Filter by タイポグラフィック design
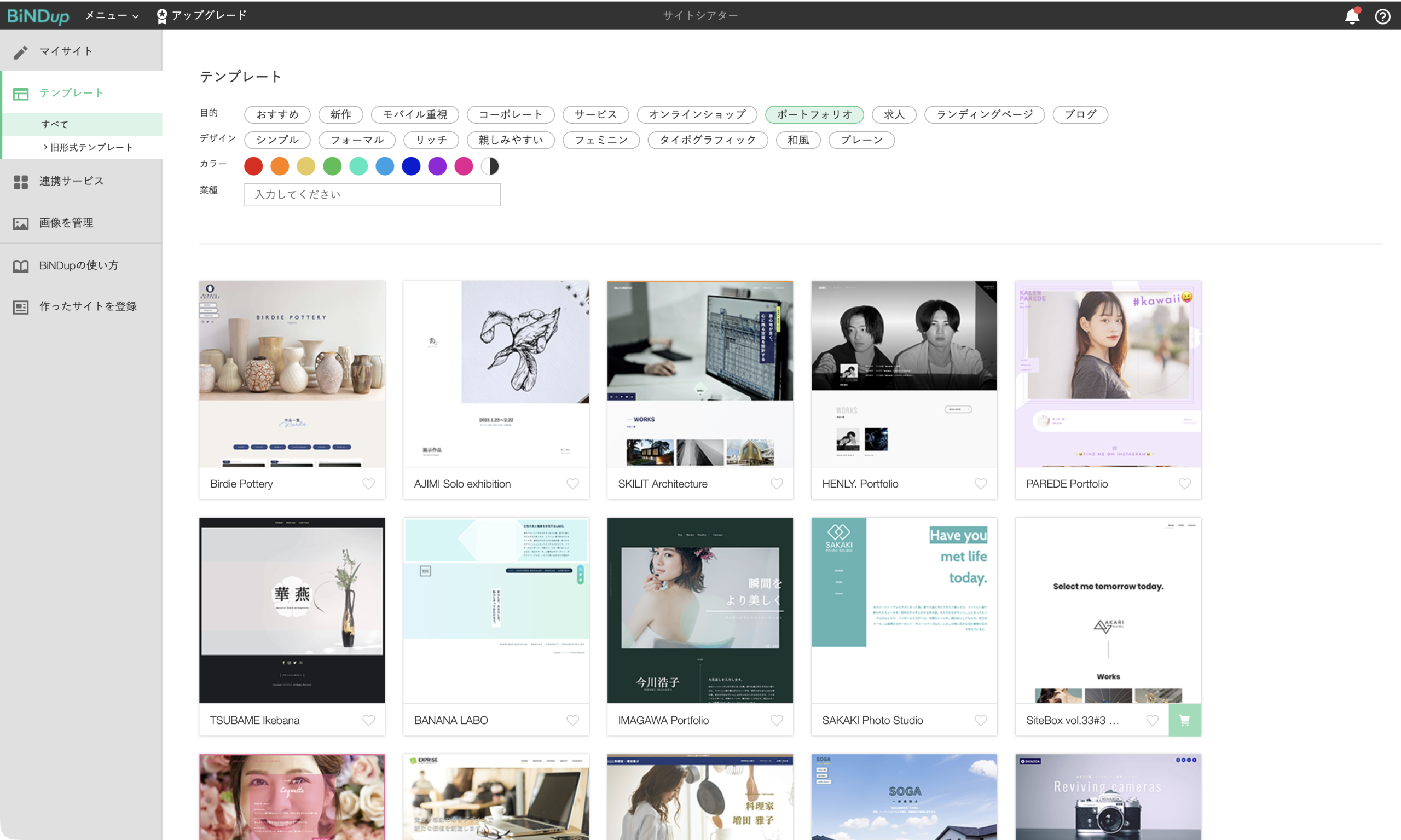 708,140
